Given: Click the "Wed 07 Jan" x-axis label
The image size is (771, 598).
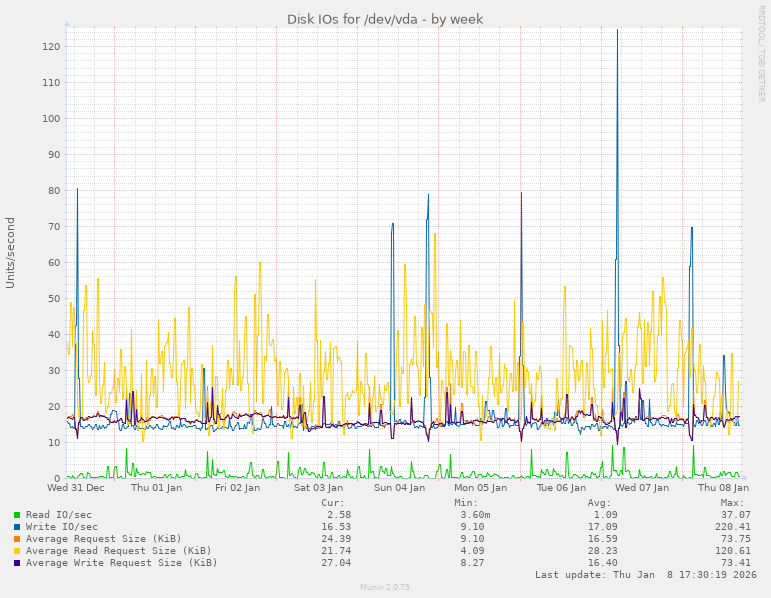Looking at the screenshot, I should tap(642, 488).
